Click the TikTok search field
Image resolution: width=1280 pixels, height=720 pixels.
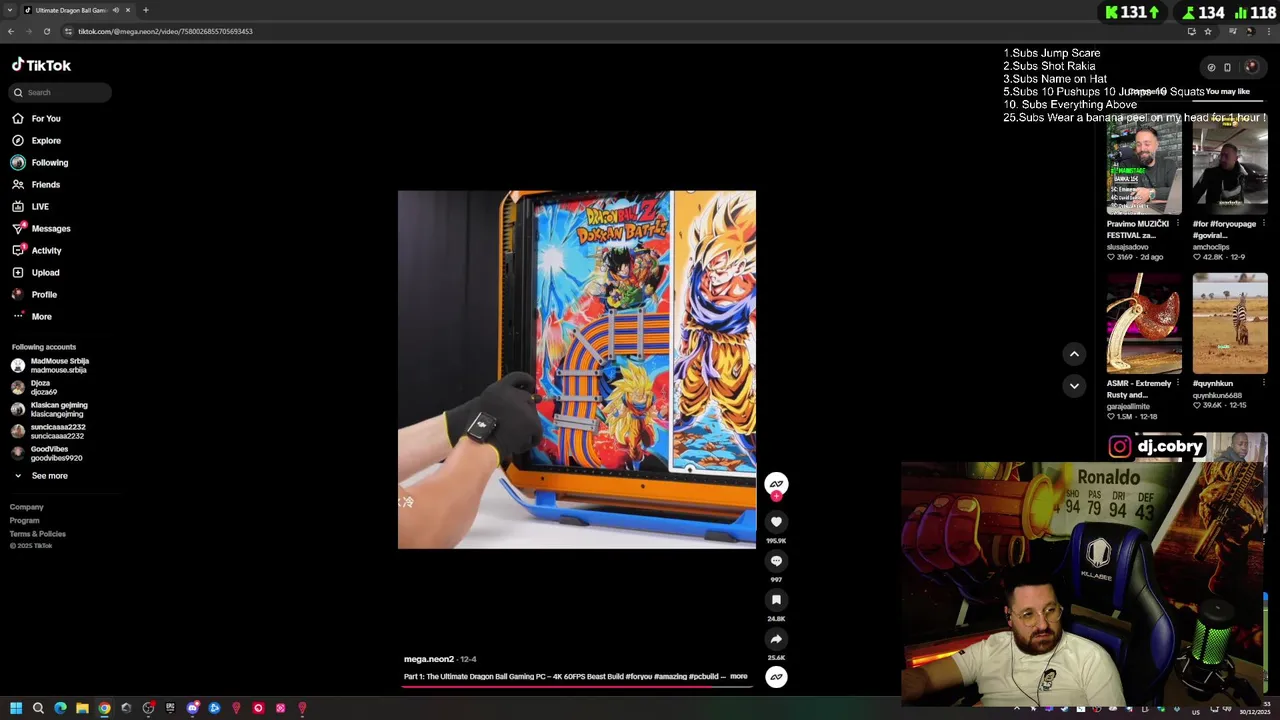point(61,92)
